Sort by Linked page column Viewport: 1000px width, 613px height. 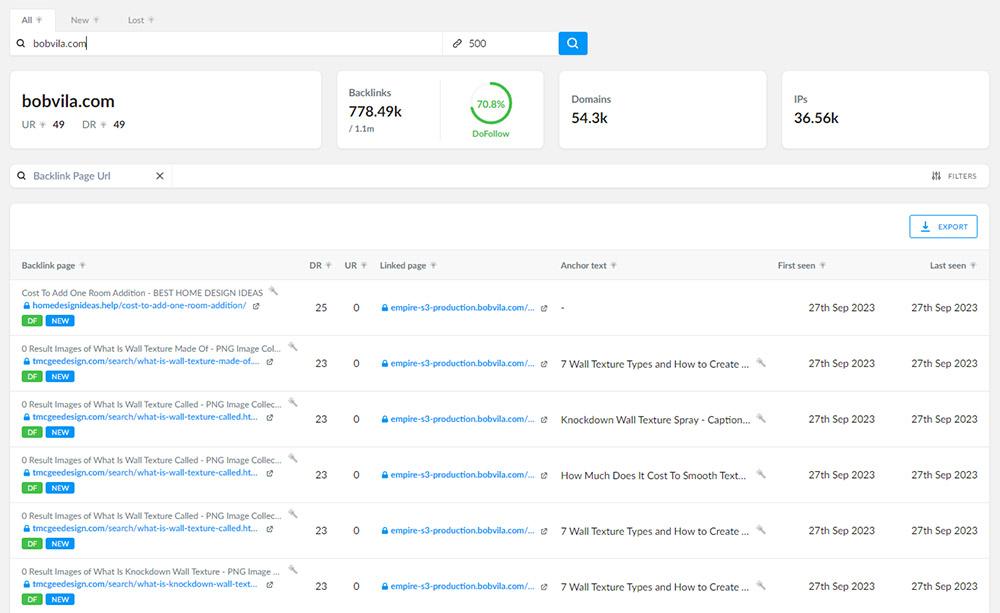point(408,265)
